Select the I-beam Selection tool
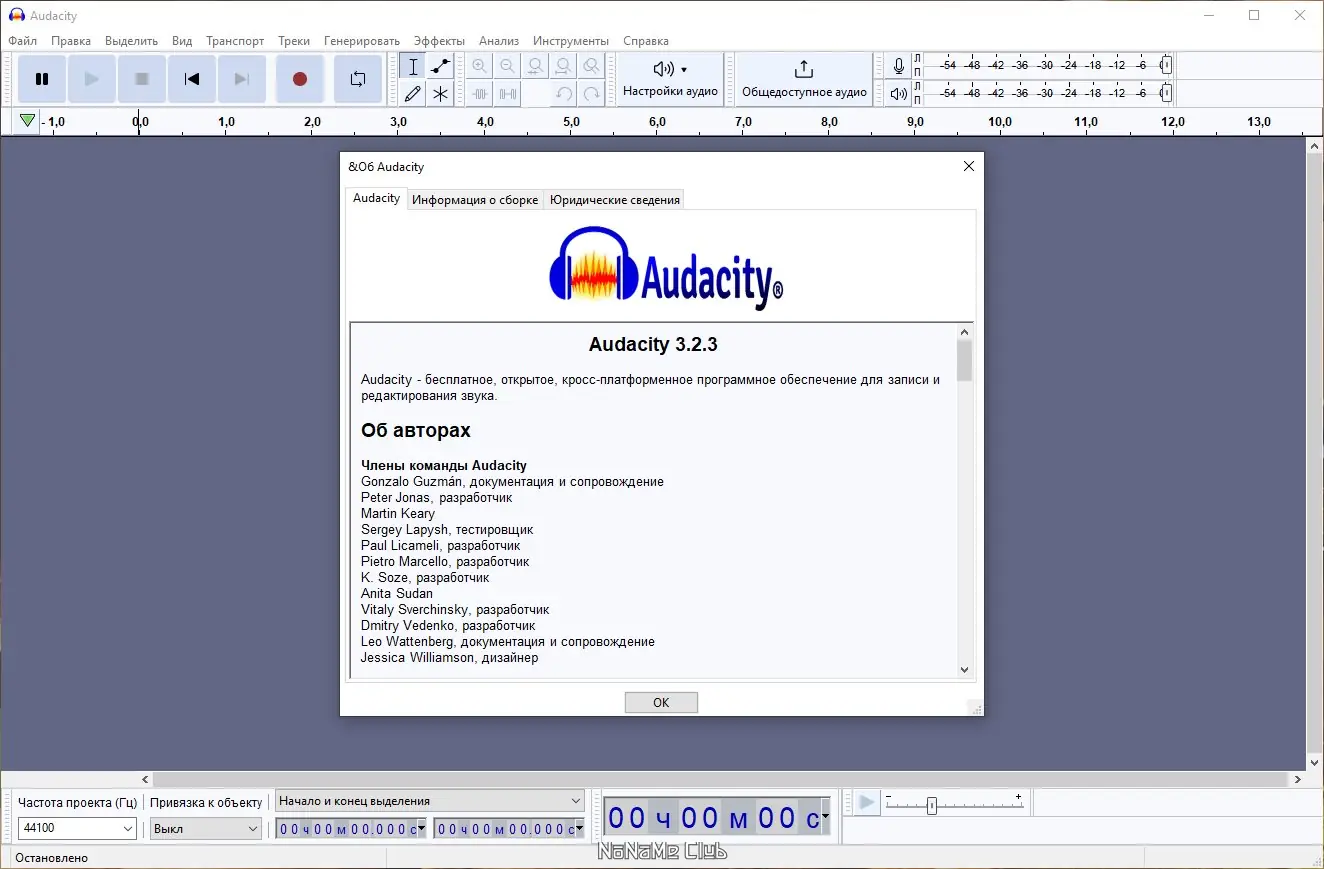This screenshot has width=1324, height=869. [x=413, y=66]
